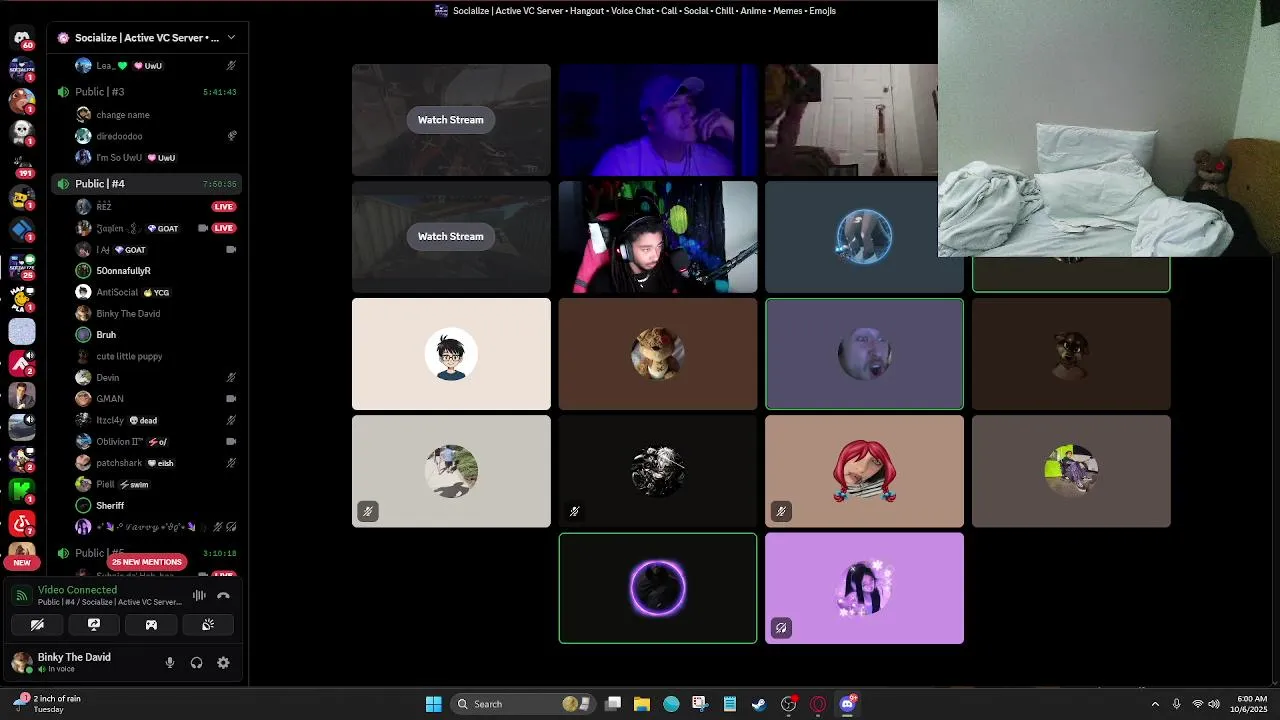Screen dimensions: 1280x720
Task: Click LIVE badge next to REZ
Action: 223,207
